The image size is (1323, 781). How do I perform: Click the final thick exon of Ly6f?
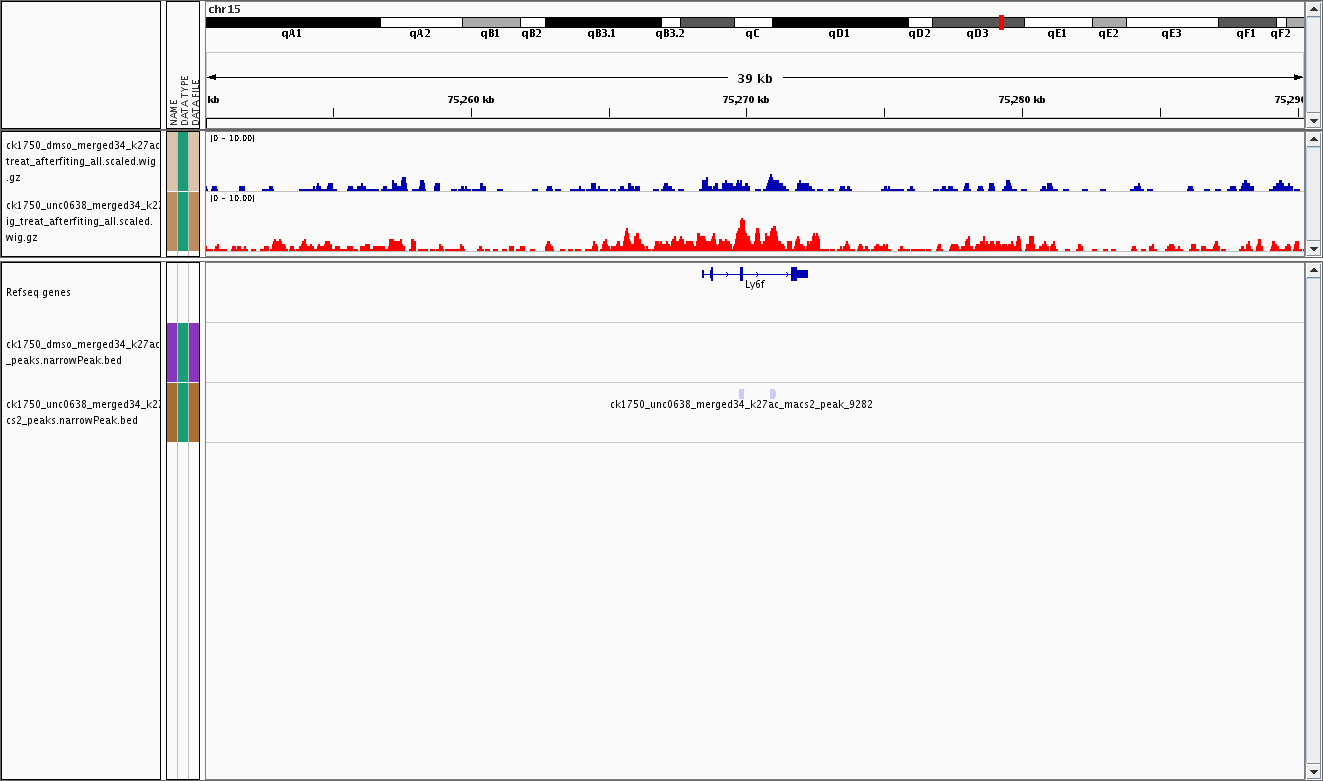tap(799, 273)
